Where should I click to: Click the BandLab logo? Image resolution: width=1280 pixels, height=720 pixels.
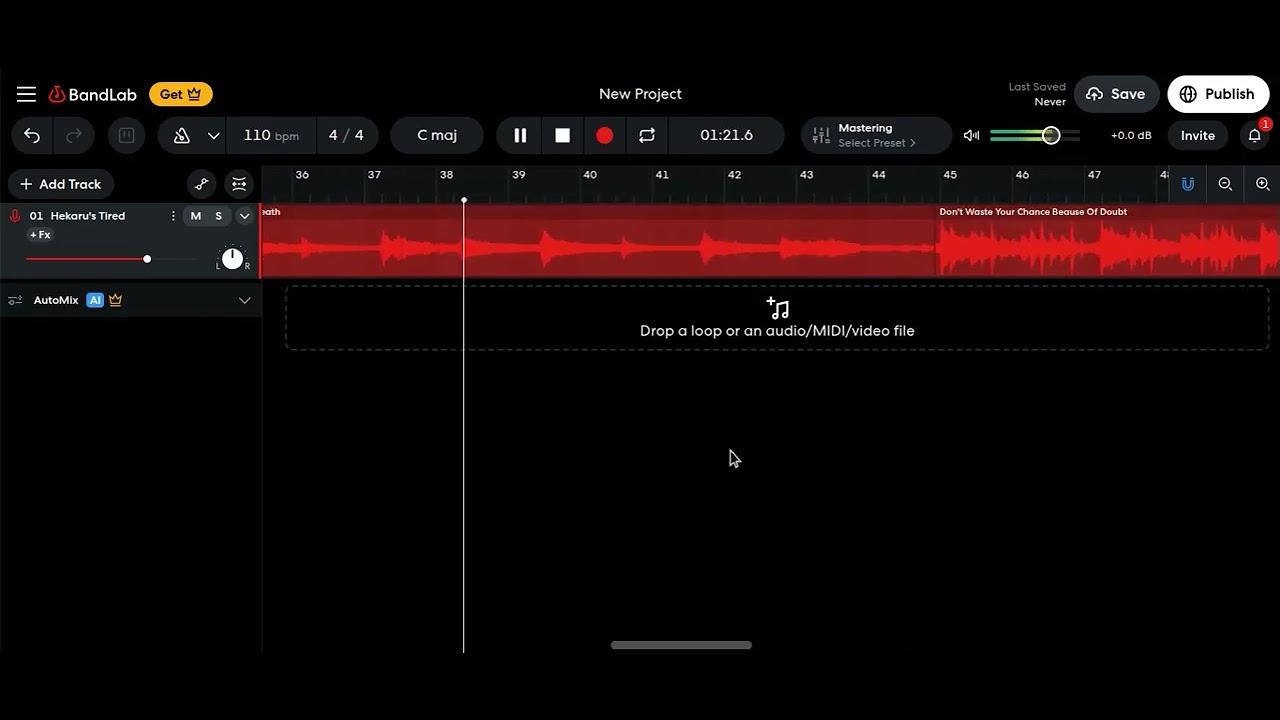tap(92, 94)
